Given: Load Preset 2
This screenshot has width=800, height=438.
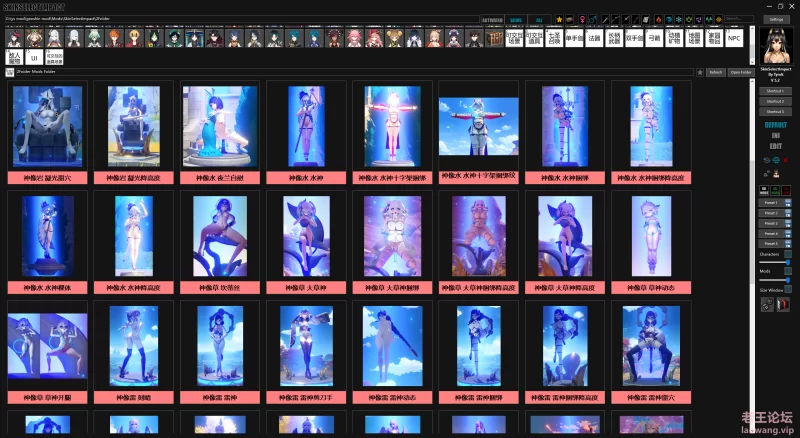Looking at the screenshot, I should pos(771,213).
